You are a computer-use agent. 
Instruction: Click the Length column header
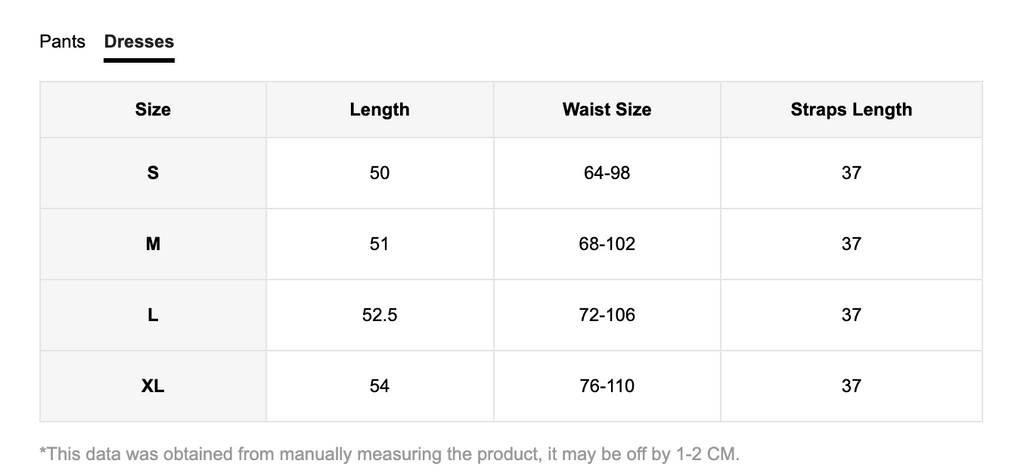tap(379, 110)
